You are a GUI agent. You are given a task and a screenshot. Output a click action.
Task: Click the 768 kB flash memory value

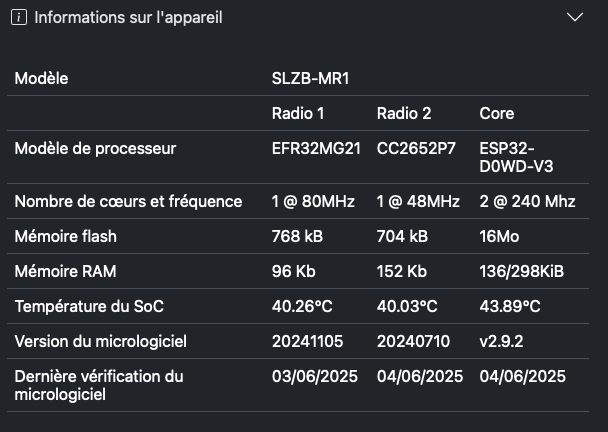(297, 236)
